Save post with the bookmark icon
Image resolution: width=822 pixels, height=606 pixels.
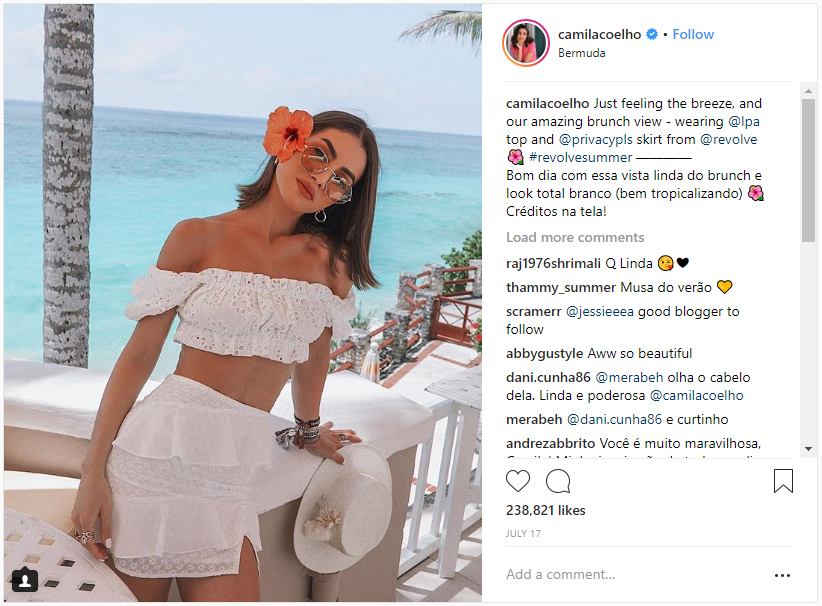coord(783,481)
